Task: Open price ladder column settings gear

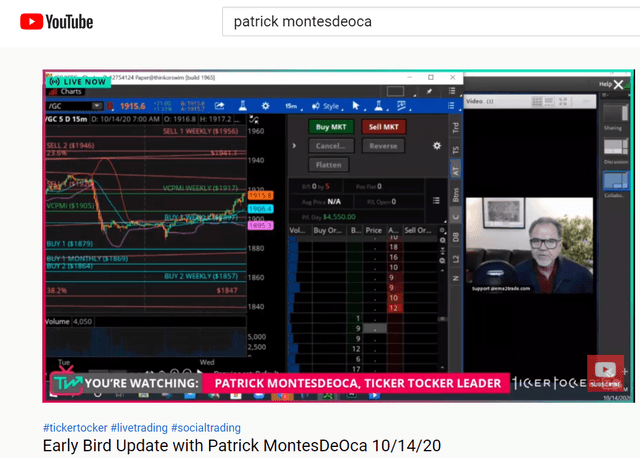Action: point(442,231)
